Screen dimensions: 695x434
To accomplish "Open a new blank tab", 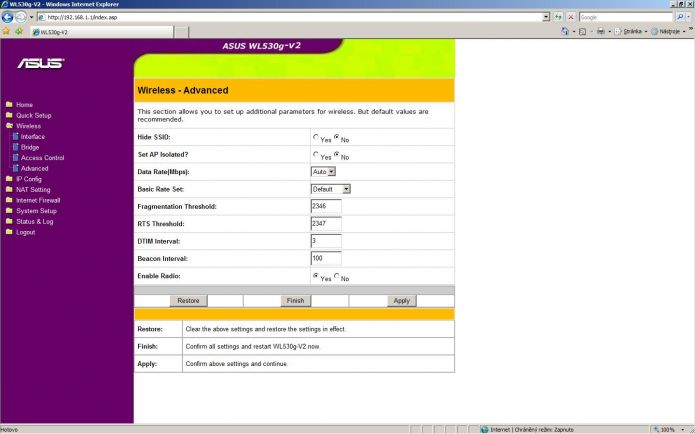I will (181, 32).
